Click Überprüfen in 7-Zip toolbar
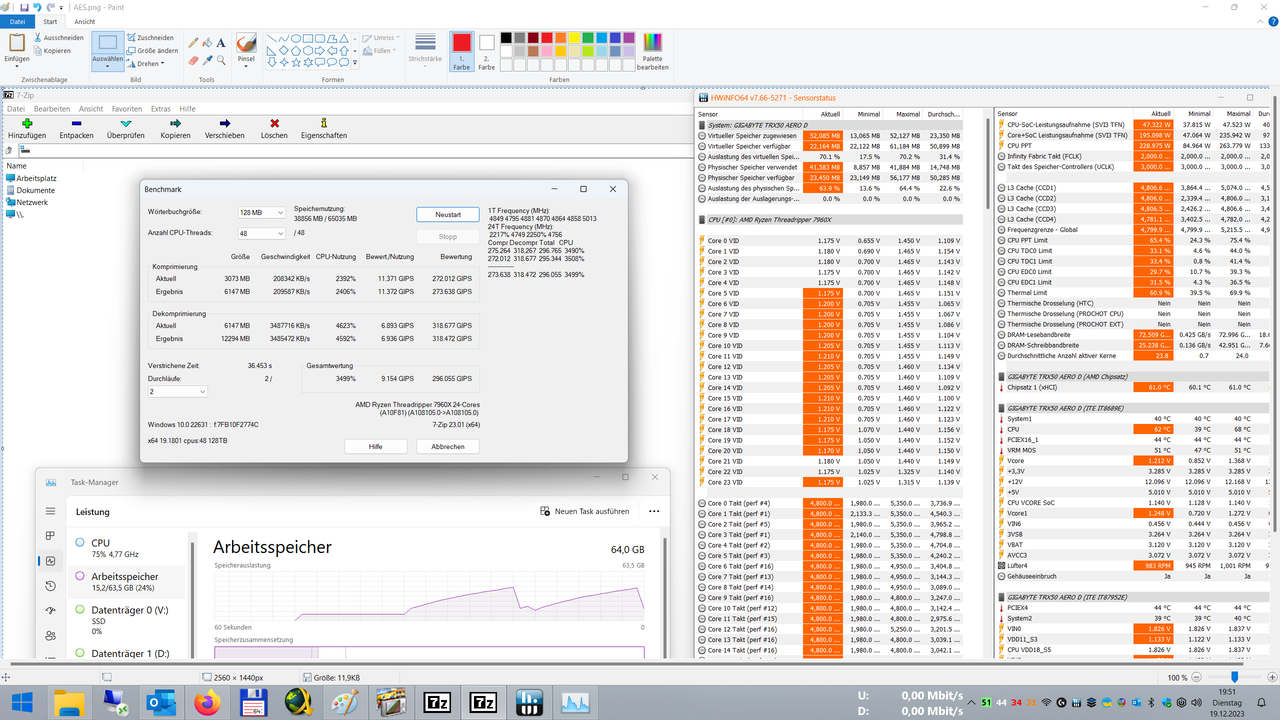1280x720 pixels. [x=126, y=129]
